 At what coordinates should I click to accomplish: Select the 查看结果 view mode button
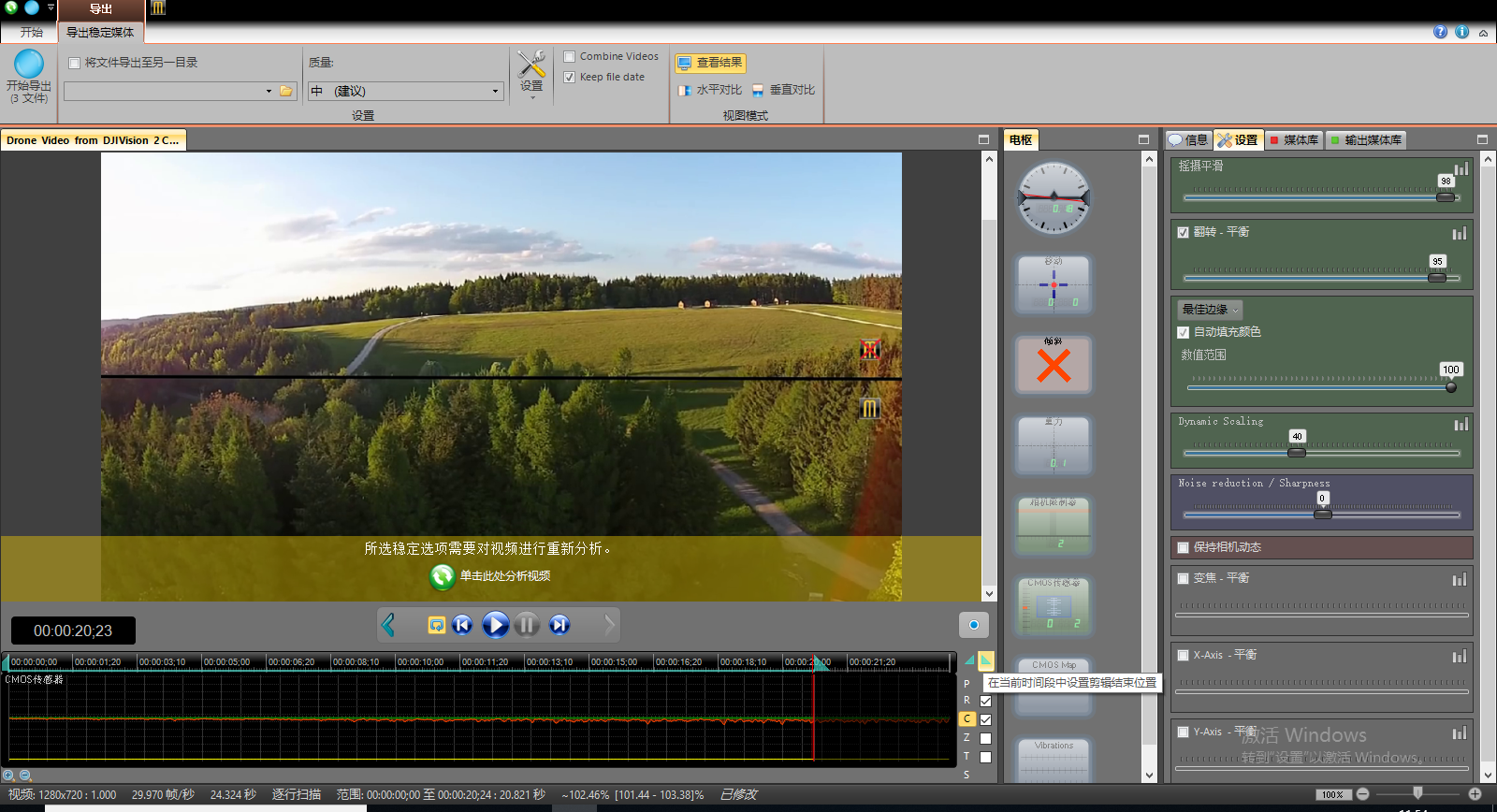click(x=710, y=63)
